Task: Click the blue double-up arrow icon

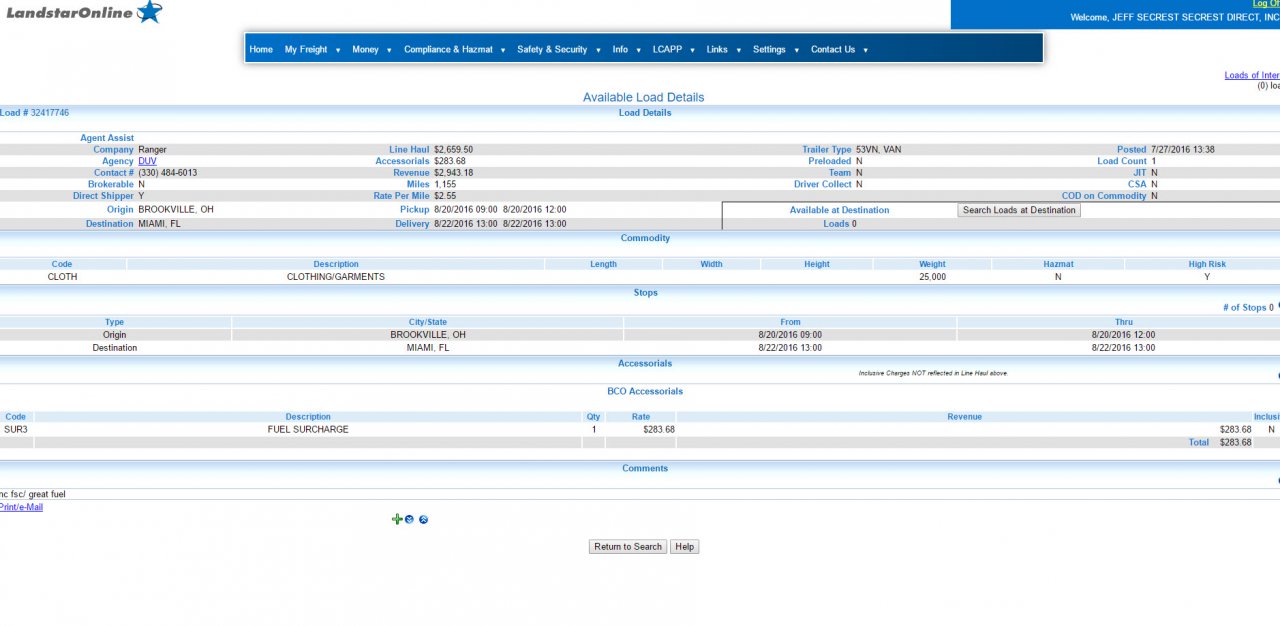Action: click(x=423, y=520)
